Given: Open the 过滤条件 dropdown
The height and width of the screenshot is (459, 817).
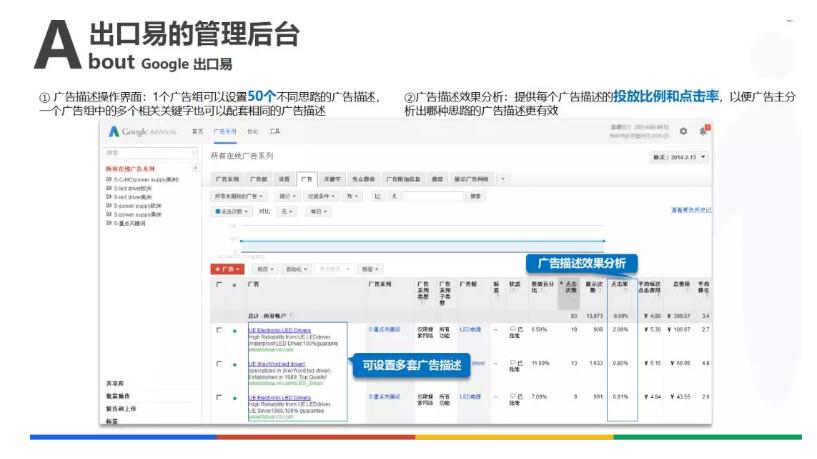Looking at the screenshot, I should pyautogui.click(x=321, y=196).
